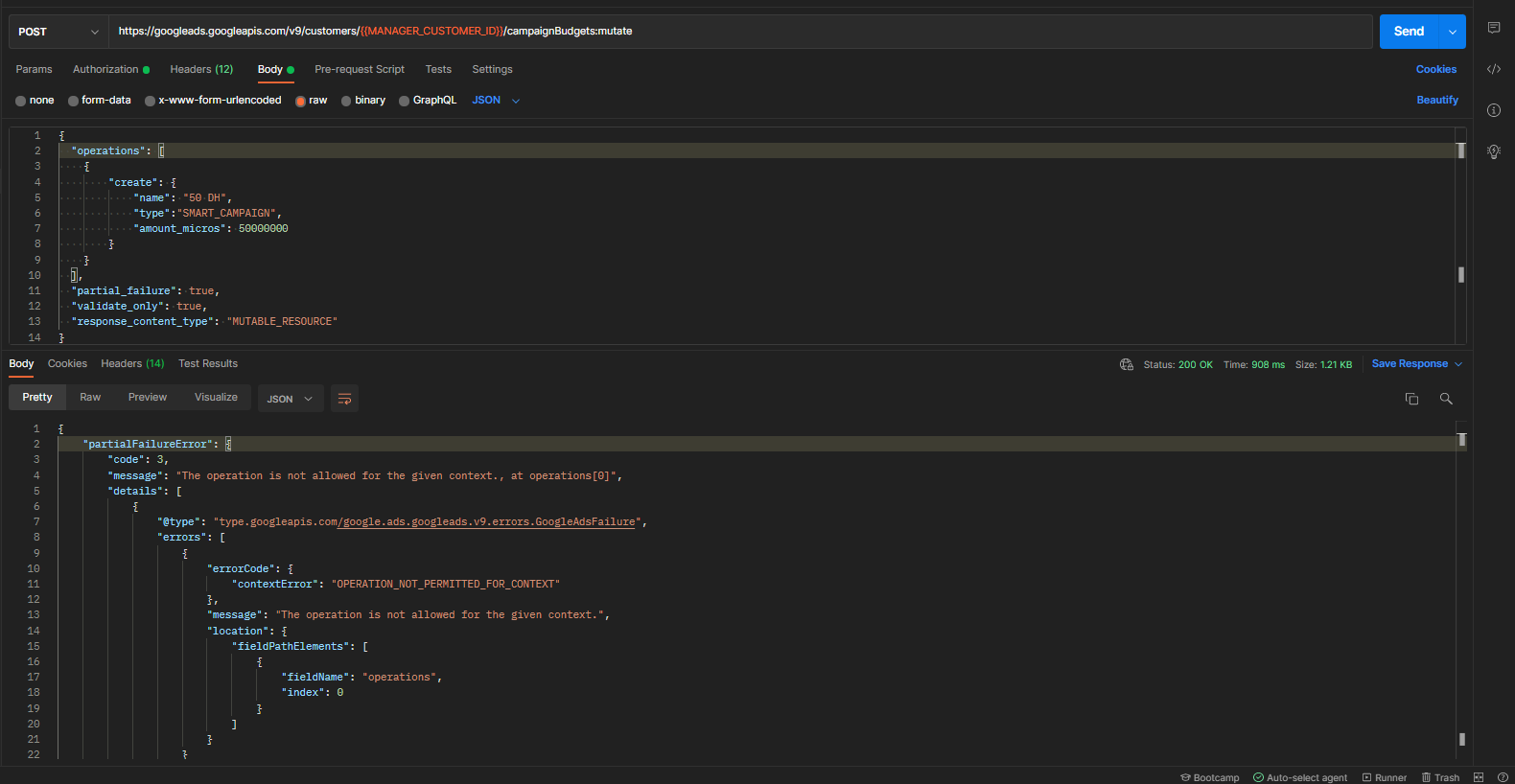Expand Save Response dropdown arrow

pyautogui.click(x=1458, y=364)
